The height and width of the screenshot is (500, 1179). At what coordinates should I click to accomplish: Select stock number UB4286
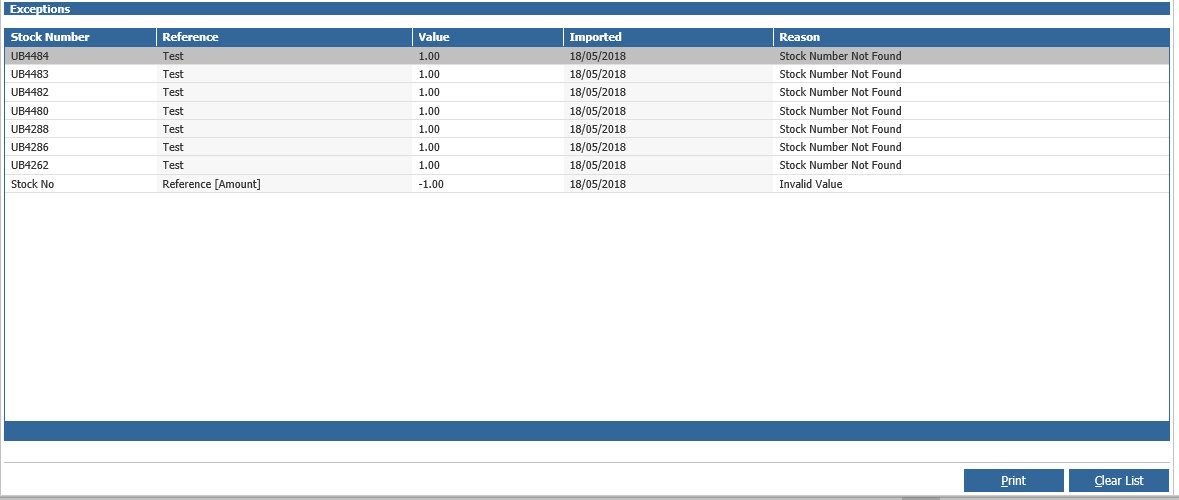click(x=30, y=147)
